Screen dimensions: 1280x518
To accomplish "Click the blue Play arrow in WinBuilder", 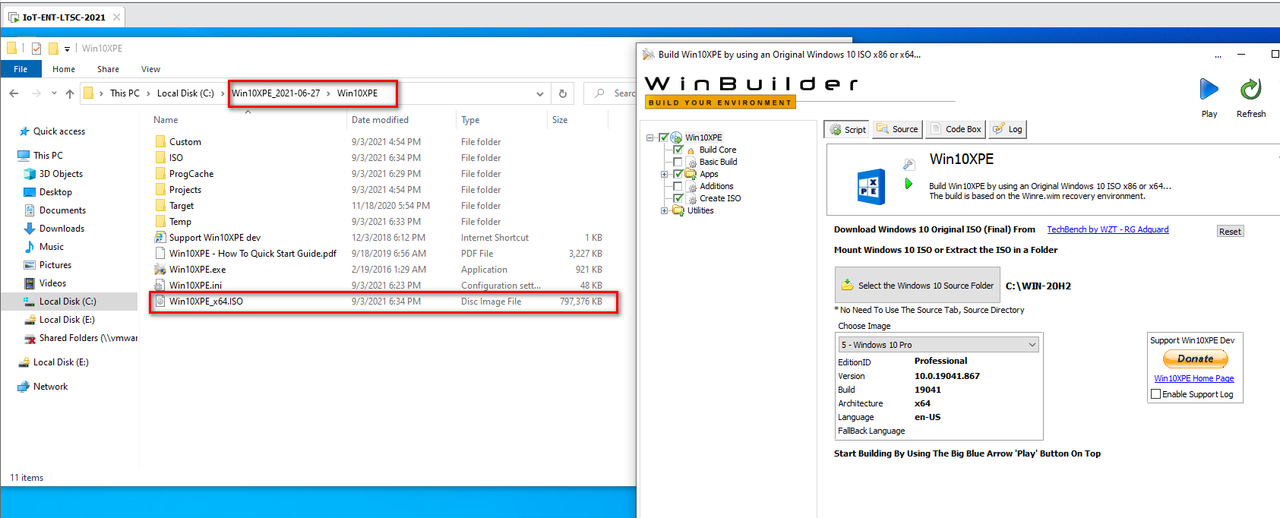I will (1209, 90).
